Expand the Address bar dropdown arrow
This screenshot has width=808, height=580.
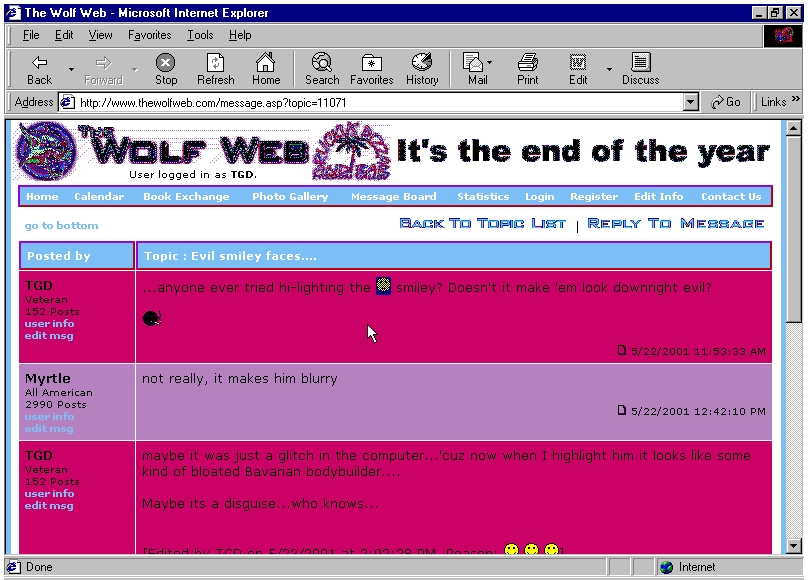tap(690, 102)
